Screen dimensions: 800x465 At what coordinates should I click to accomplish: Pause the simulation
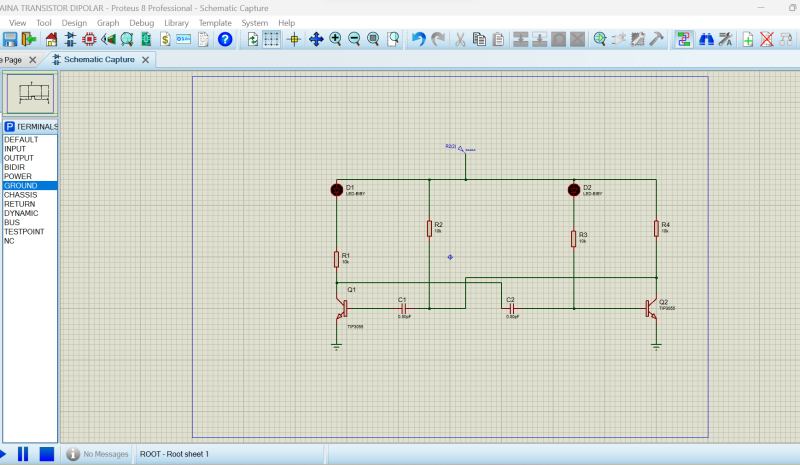point(23,454)
